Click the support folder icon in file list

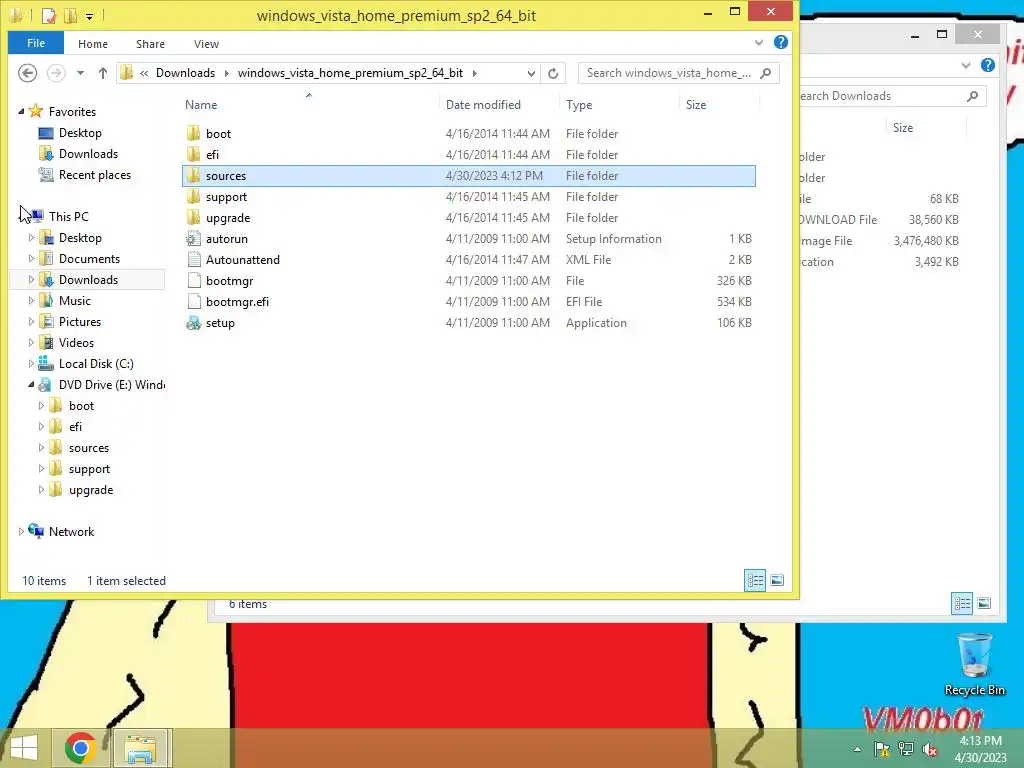pyautogui.click(x=193, y=197)
